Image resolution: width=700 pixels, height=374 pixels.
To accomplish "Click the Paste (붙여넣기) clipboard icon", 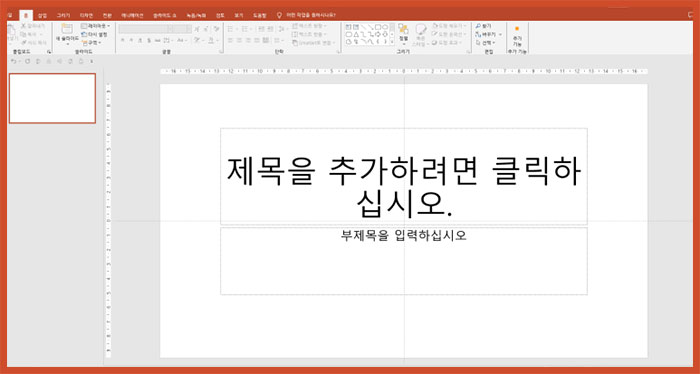I will point(11,30).
